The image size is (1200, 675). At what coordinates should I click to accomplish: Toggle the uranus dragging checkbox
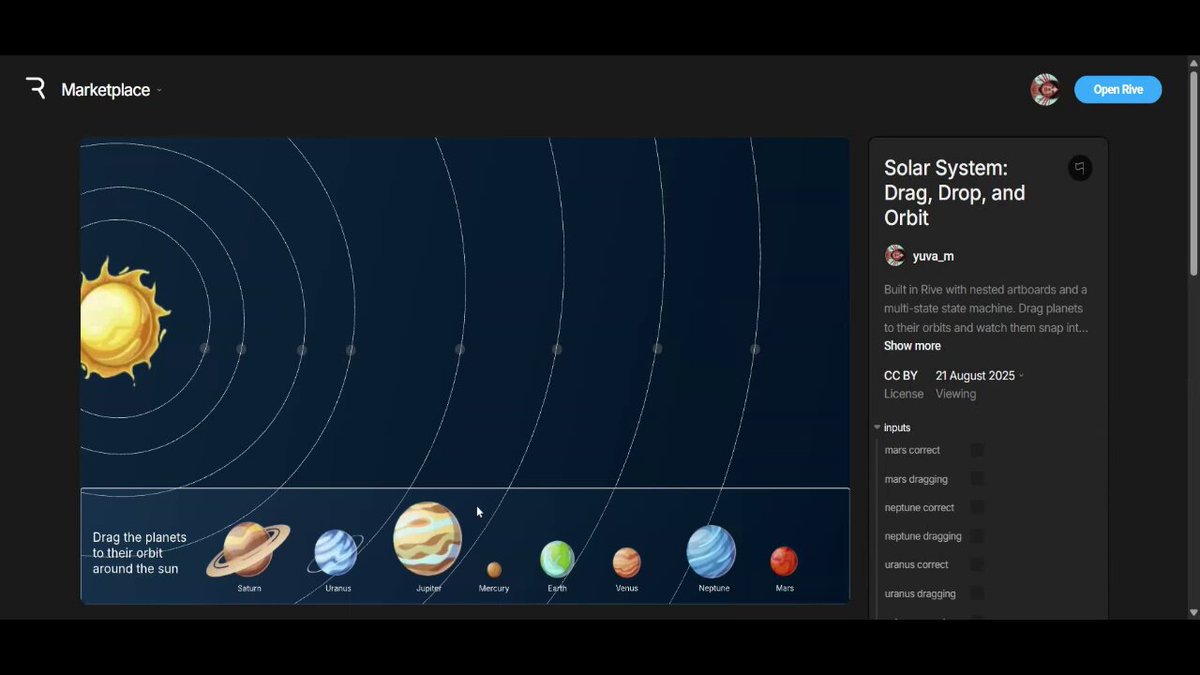[977, 594]
